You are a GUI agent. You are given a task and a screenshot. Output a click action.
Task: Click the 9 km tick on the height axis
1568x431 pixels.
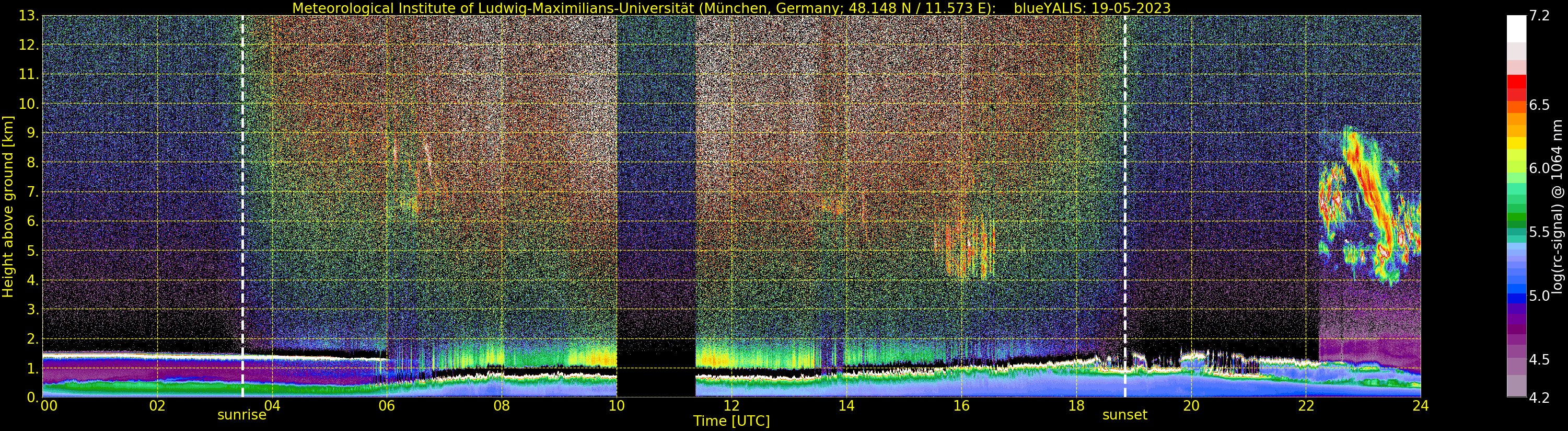point(32,133)
